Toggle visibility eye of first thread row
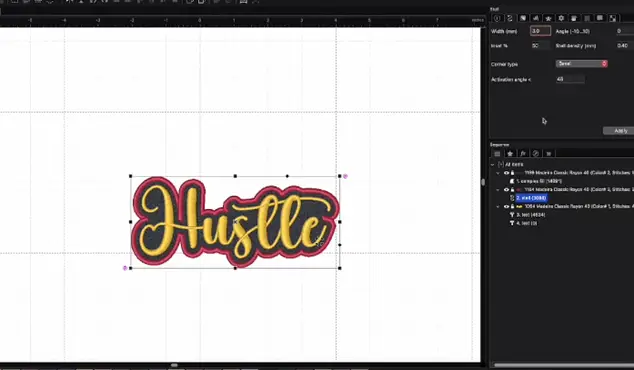 [x=506, y=173]
